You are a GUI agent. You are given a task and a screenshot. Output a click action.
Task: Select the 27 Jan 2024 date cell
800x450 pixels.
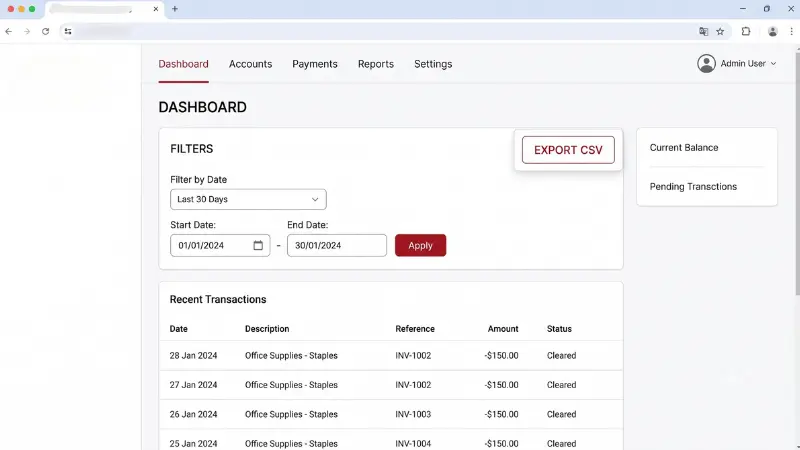click(193, 385)
